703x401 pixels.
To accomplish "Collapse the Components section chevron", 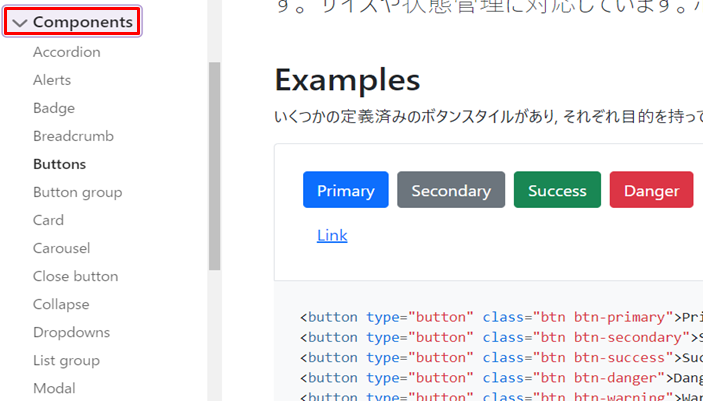I will 19,22.
